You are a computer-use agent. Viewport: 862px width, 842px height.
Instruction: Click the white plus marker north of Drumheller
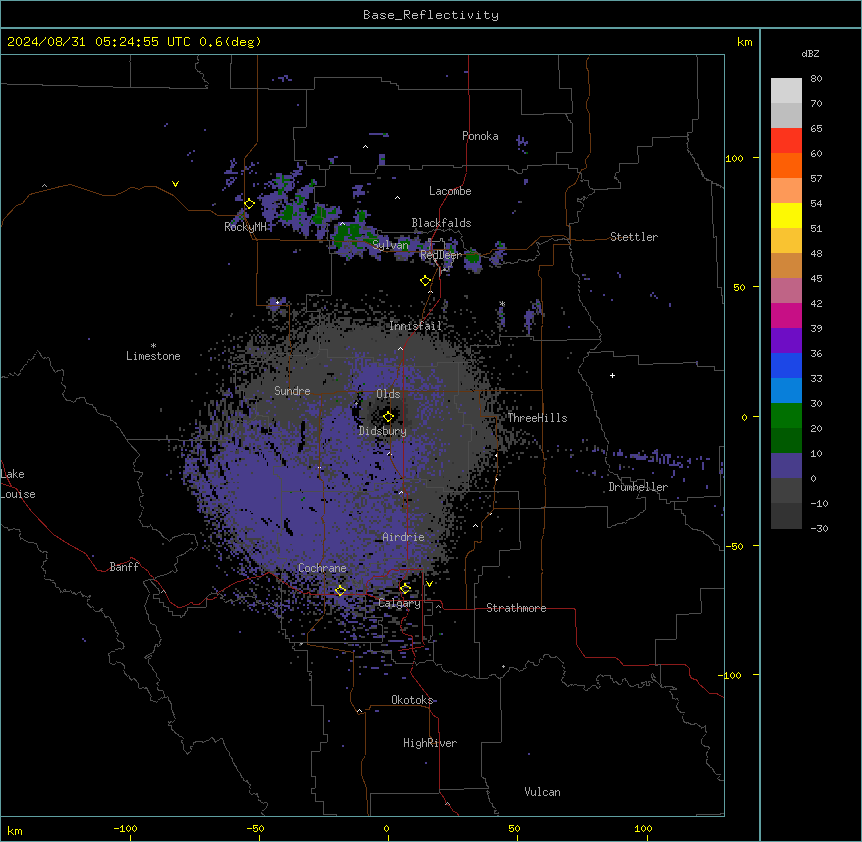click(x=612, y=375)
